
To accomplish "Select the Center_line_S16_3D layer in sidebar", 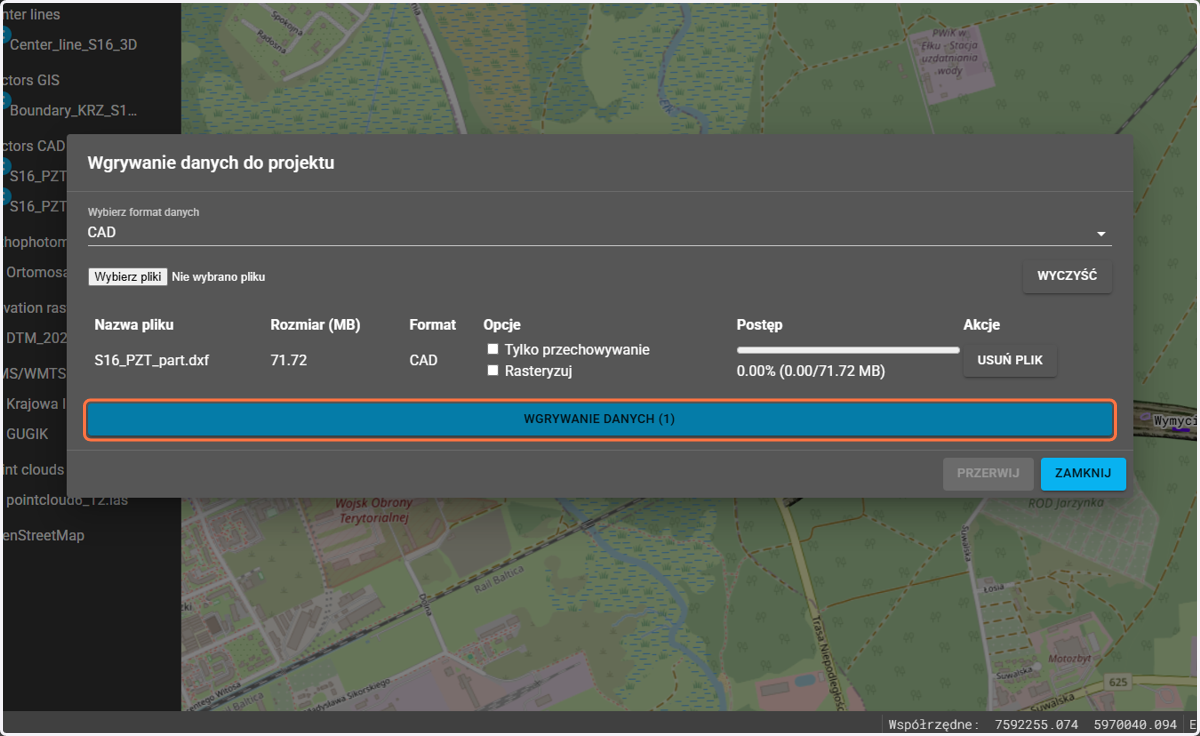I will [73, 45].
